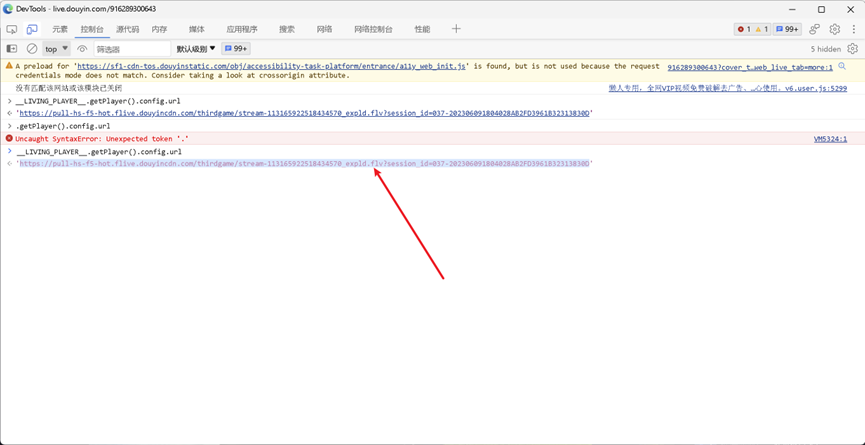
Task: Open console settings gear icon
Action: (852, 49)
